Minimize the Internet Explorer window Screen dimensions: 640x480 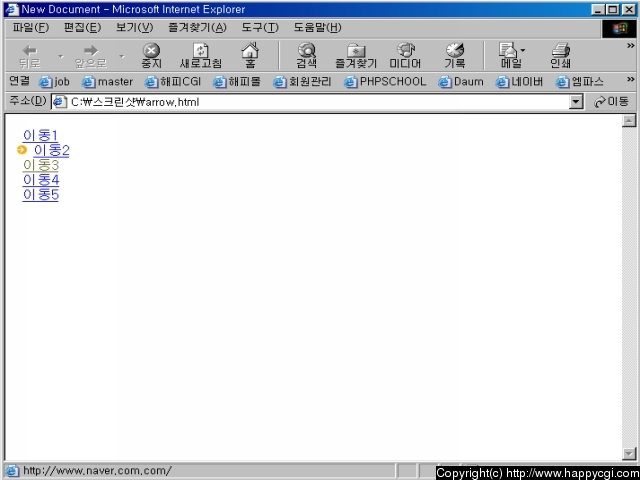[598, 9]
